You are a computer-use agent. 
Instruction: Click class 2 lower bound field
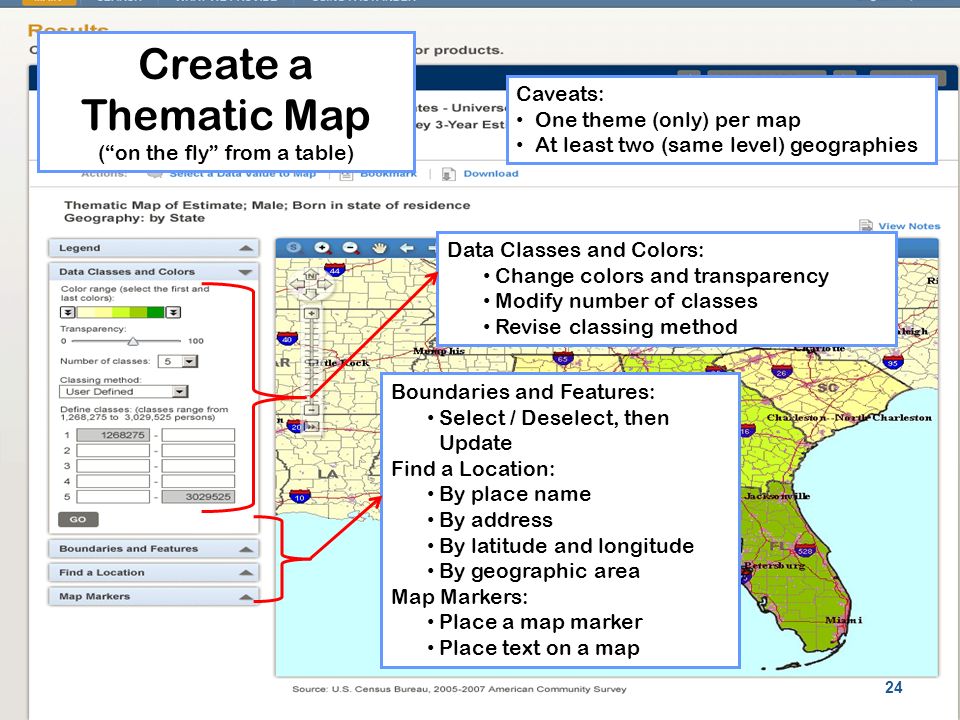113,451
